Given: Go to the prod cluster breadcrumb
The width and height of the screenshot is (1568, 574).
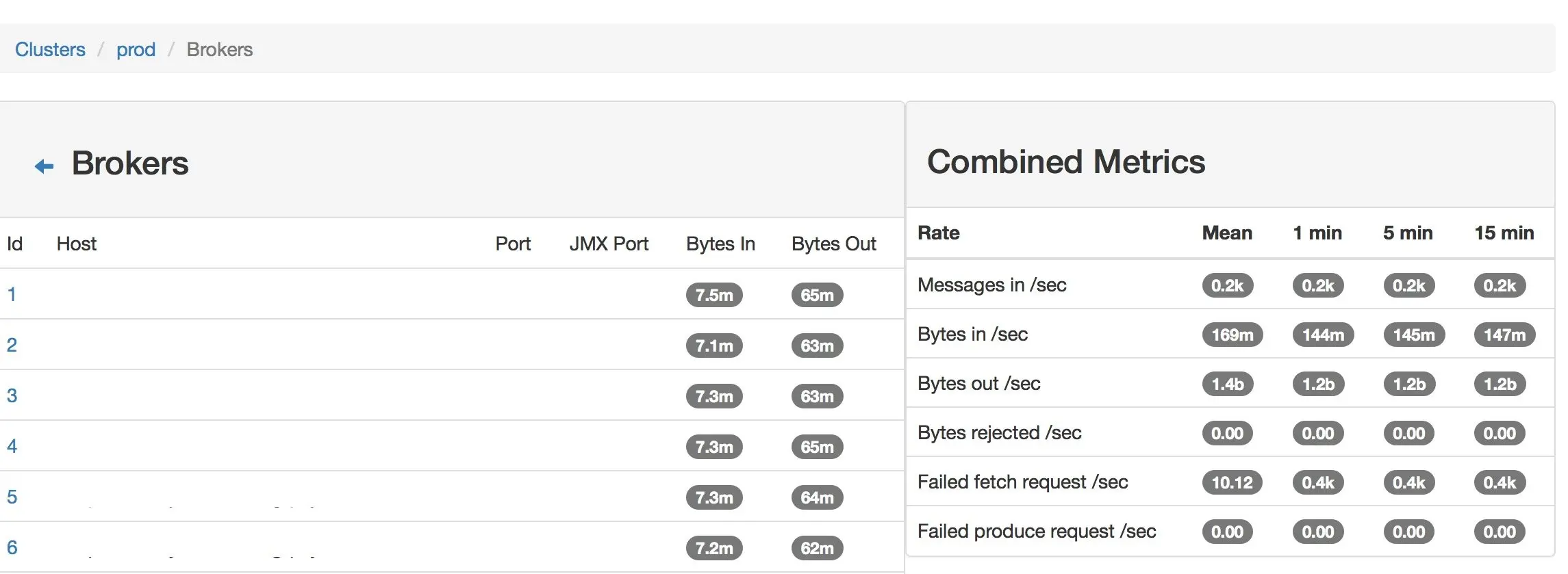Looking at the screenshot, I should coord(136,49).
